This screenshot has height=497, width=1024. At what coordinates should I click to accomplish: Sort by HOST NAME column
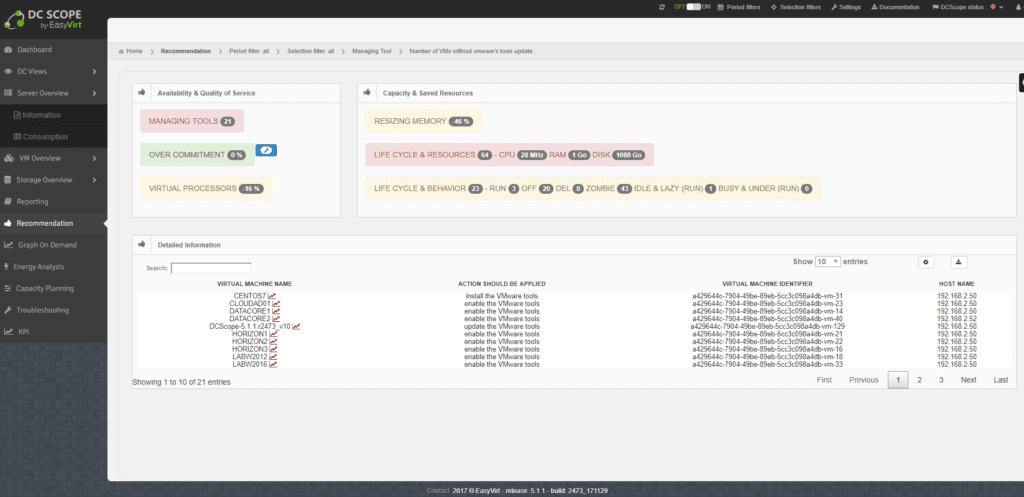click(957, 284)
